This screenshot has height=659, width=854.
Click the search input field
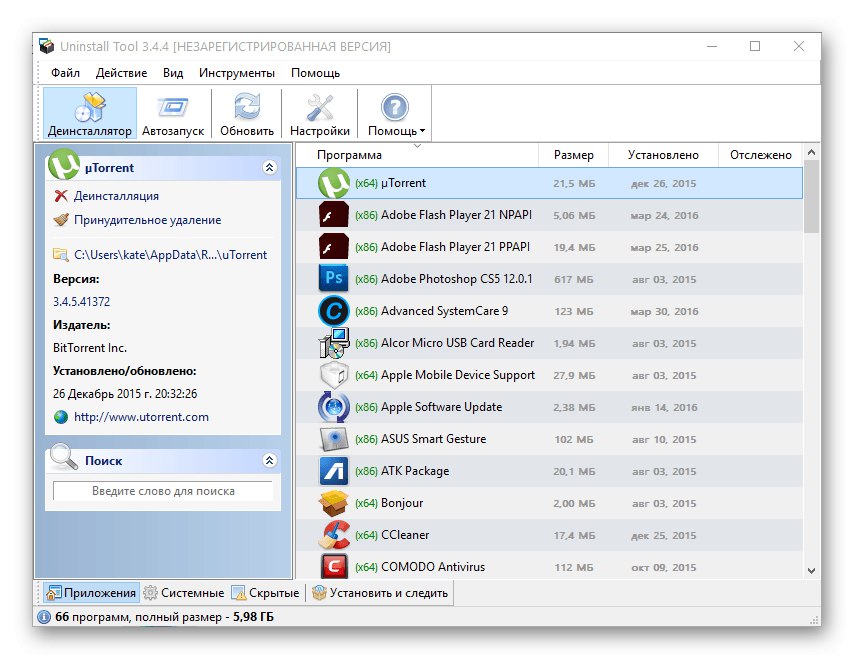pyautogui.click(x=162, y=490)
